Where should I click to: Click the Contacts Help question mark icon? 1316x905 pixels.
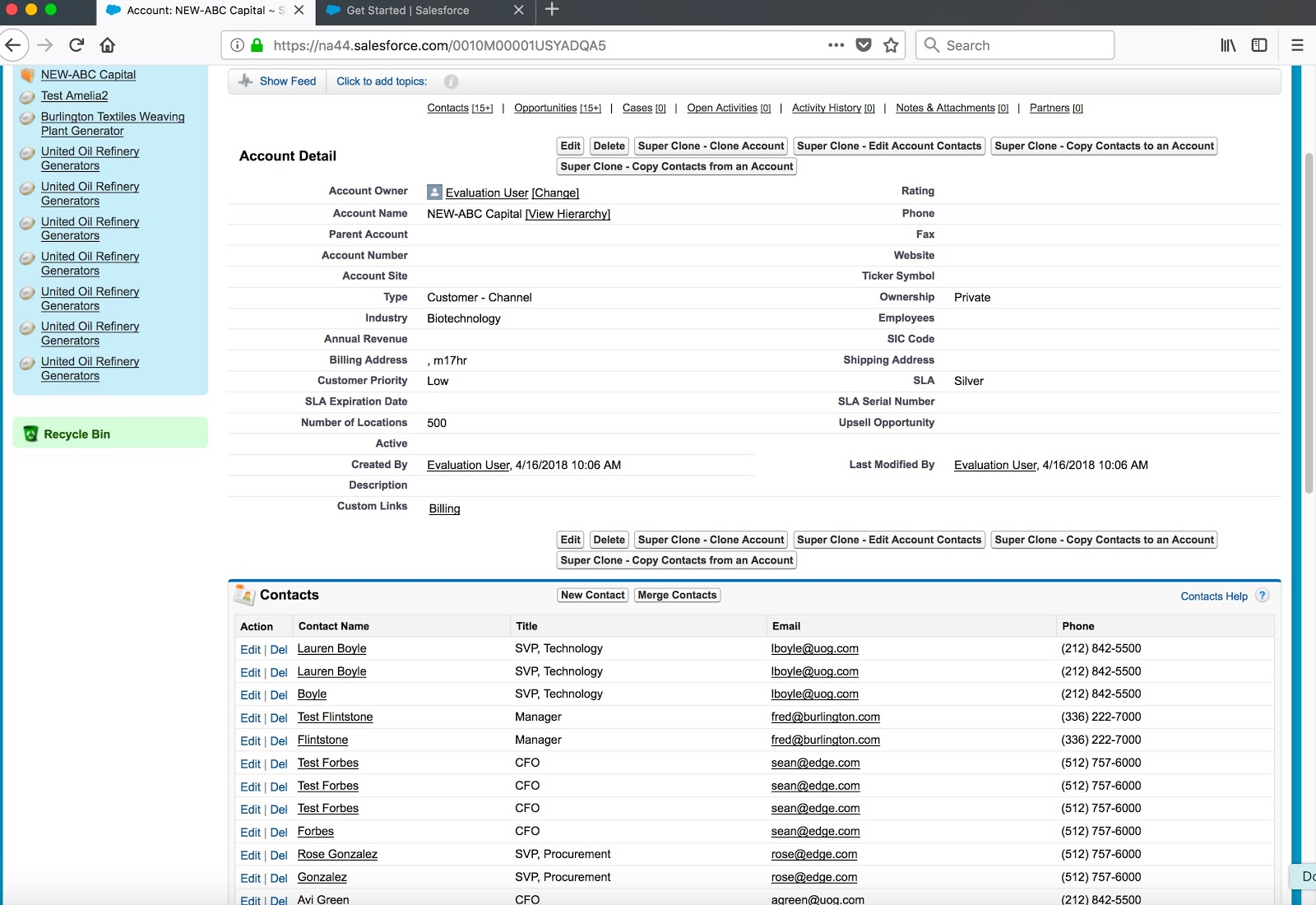(x=1263, y=596)
